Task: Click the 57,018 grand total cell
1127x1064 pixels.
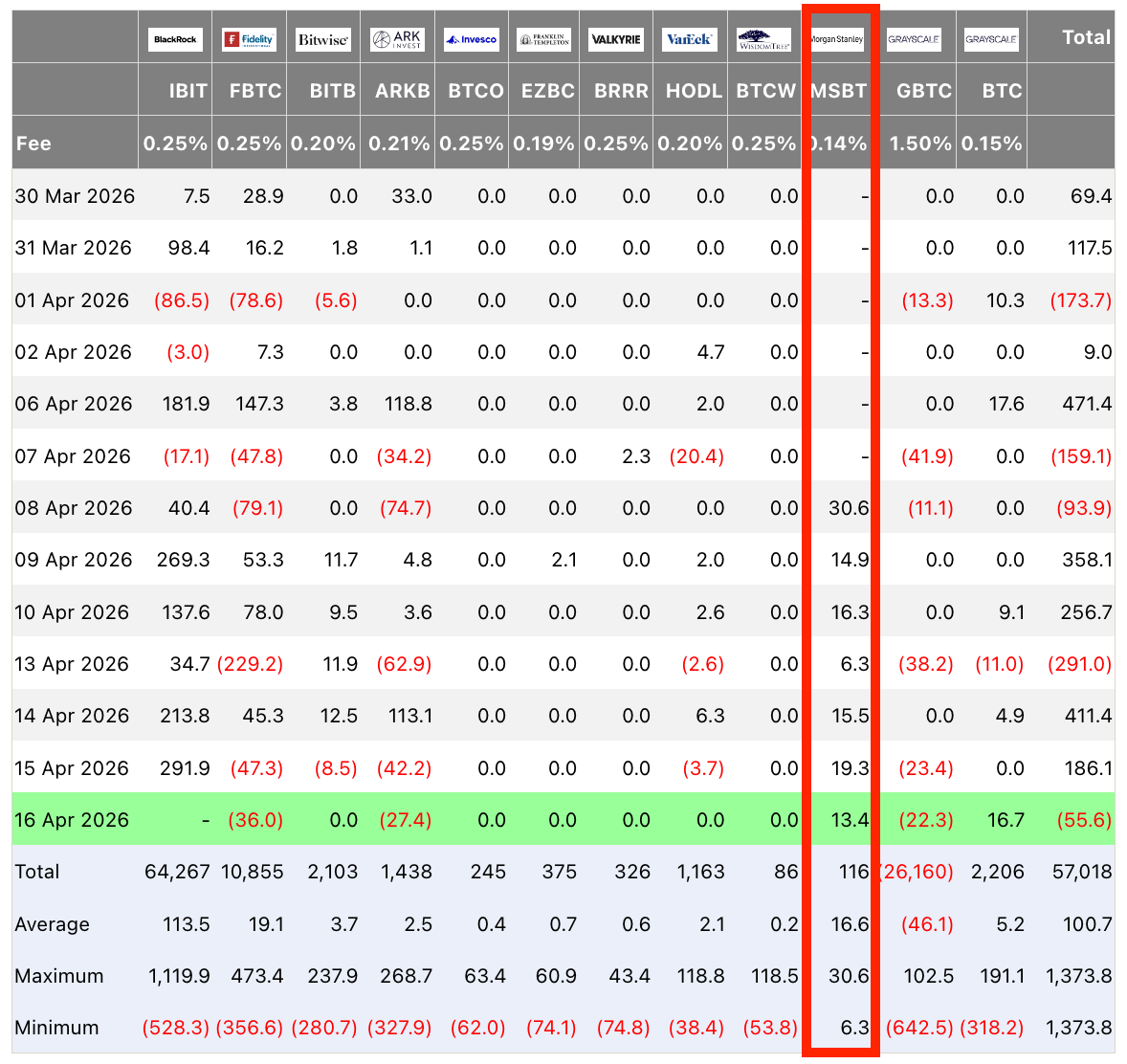Action: coord(1082,872)
